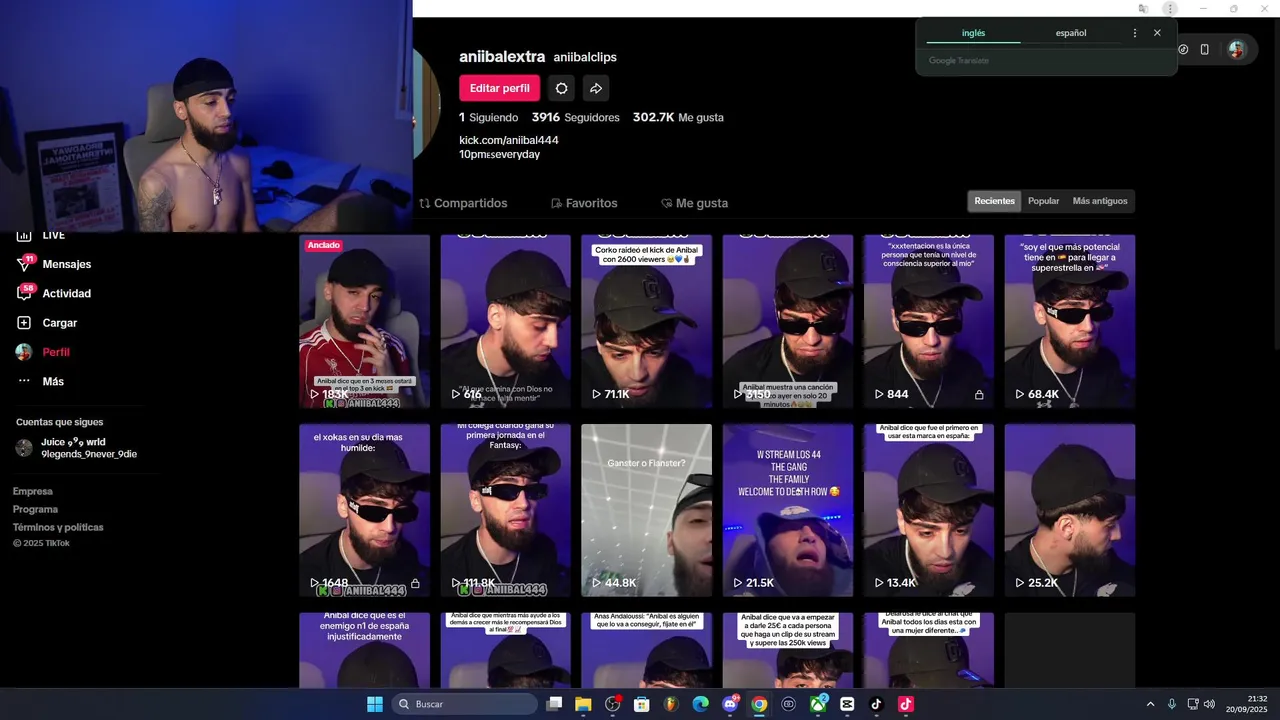Switch to Favoritos tab
Image resolution: width=1280 pixels, height=720 pixels.
pos(584,203)
